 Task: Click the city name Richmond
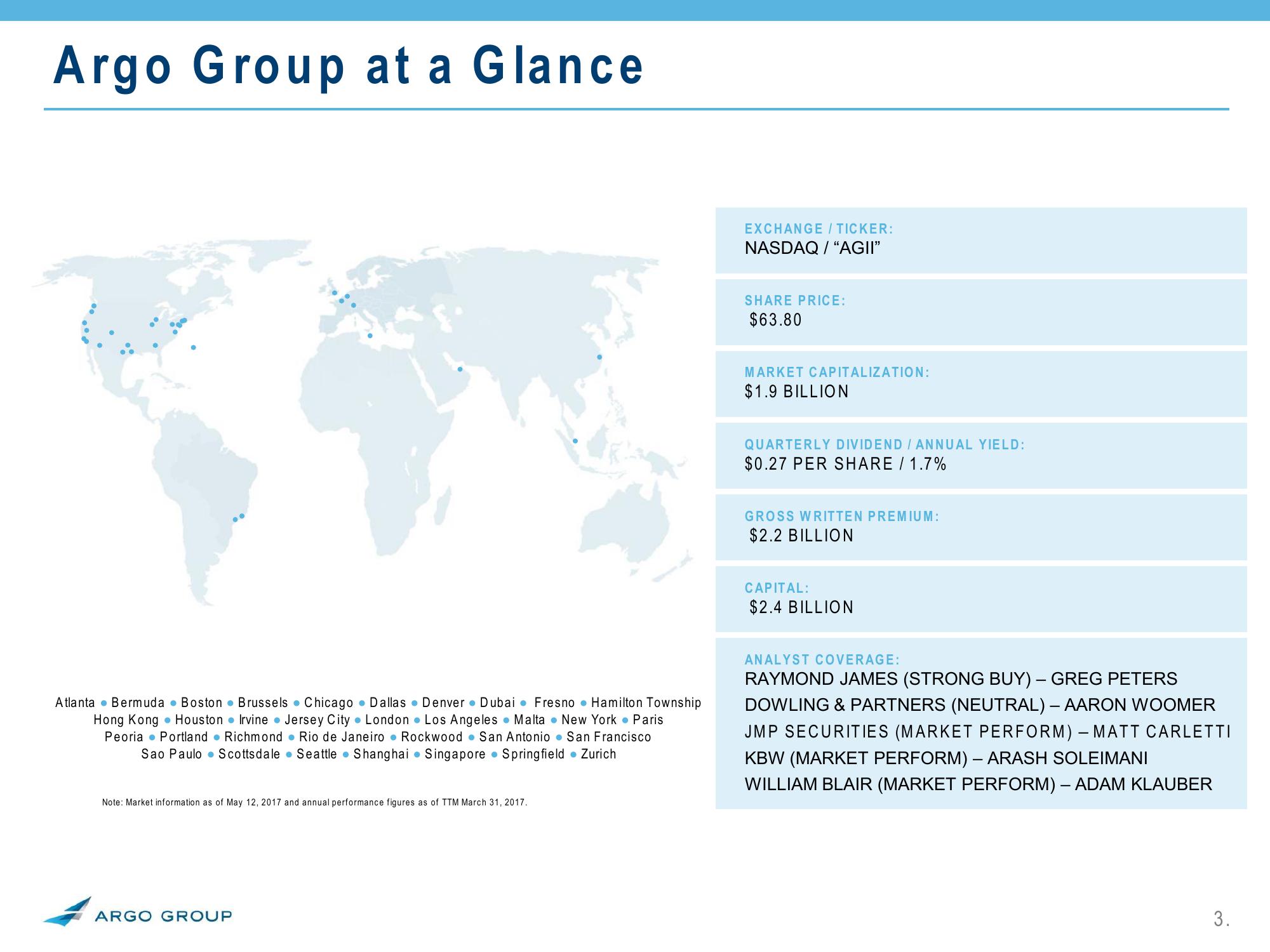tap(253, 737)
